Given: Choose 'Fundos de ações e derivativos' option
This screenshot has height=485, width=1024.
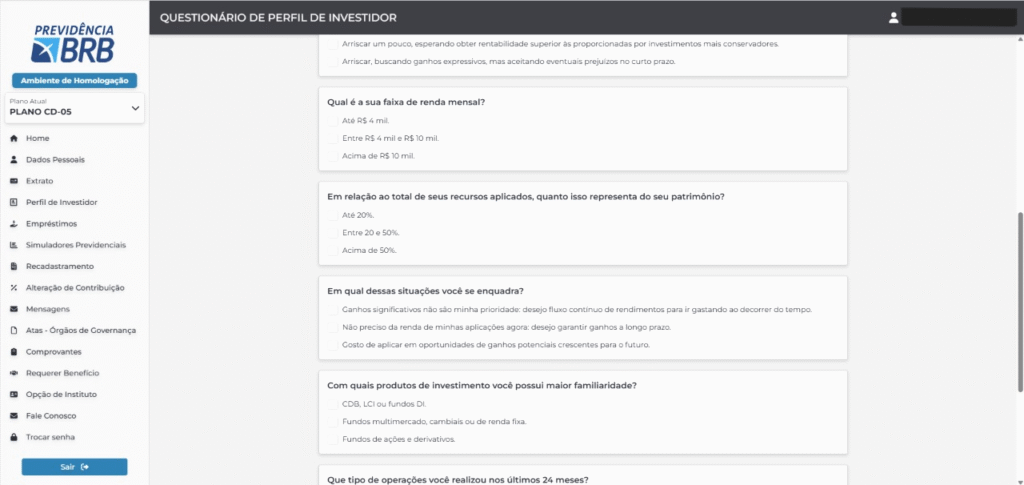Looking at the screenshot, I should 332,439.
